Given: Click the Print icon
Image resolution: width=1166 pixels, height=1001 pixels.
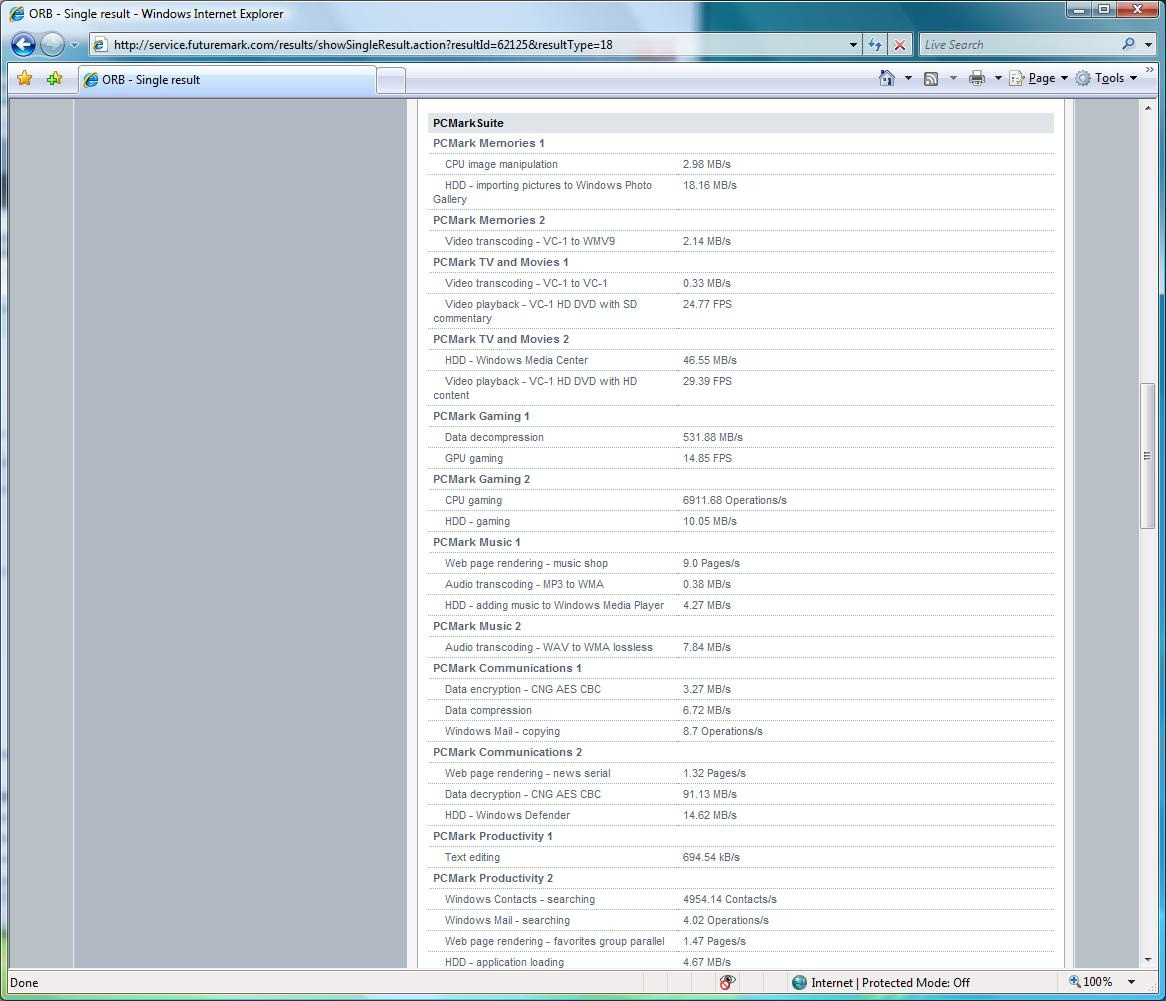Looking at the screenshot, I should [977, 78].
